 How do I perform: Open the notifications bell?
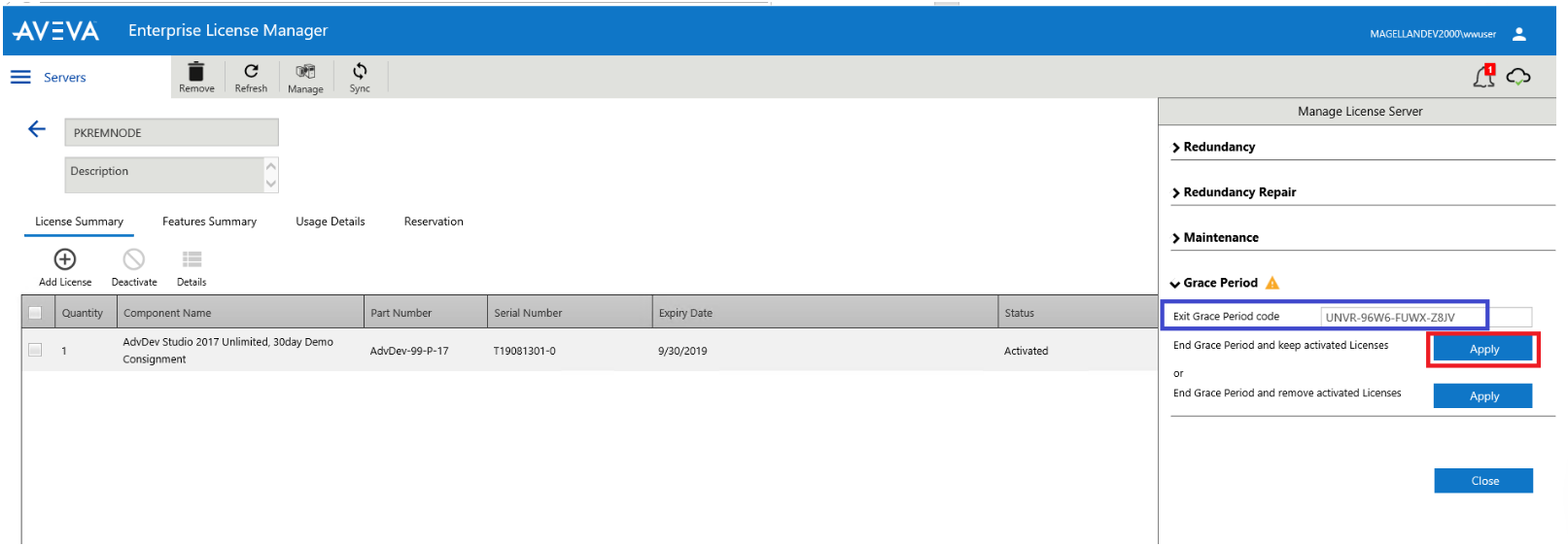tap(1484, 76)
